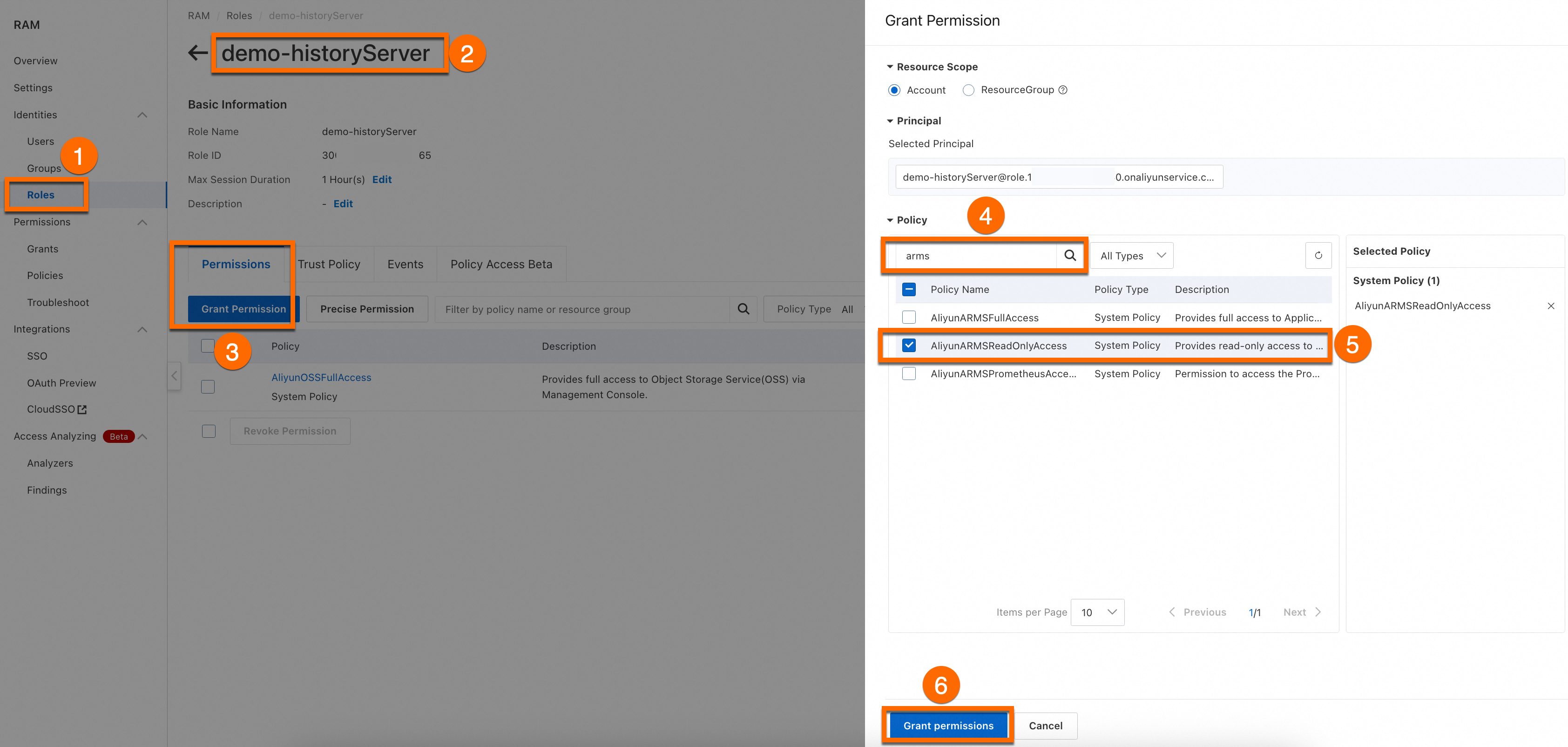This screenshot has height=747, width=1568.
Task: Open the Items per Page dropdown
Action: point(1097,612)
